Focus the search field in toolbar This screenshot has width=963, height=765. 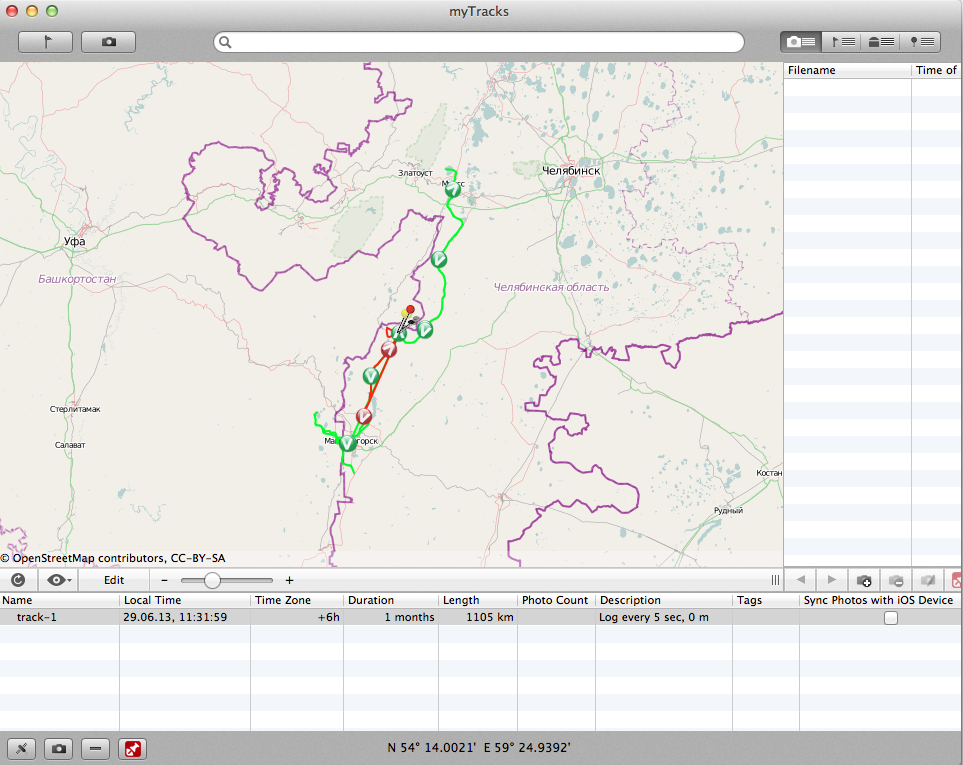coord(479,42)
